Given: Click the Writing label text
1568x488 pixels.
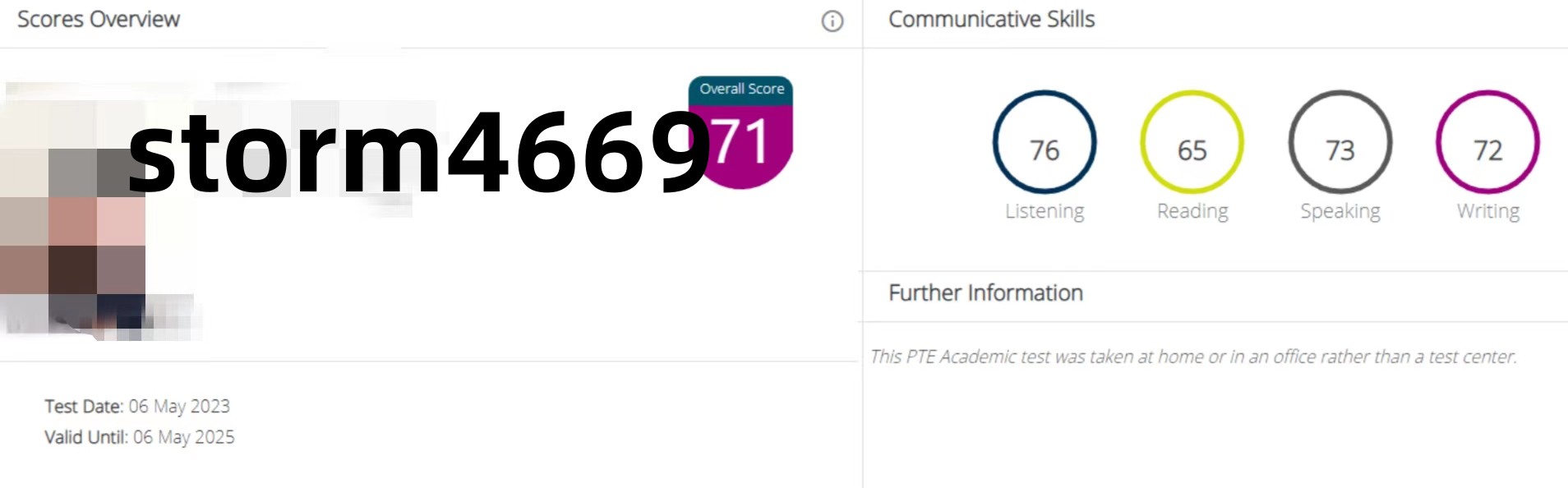Looking at the screenshot, I should tap(1488, 212).
